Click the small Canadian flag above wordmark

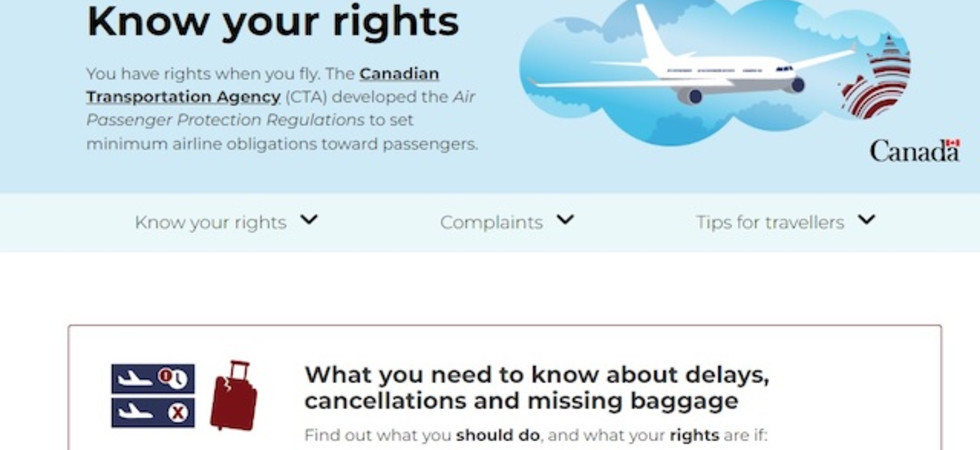pos(952,143)
